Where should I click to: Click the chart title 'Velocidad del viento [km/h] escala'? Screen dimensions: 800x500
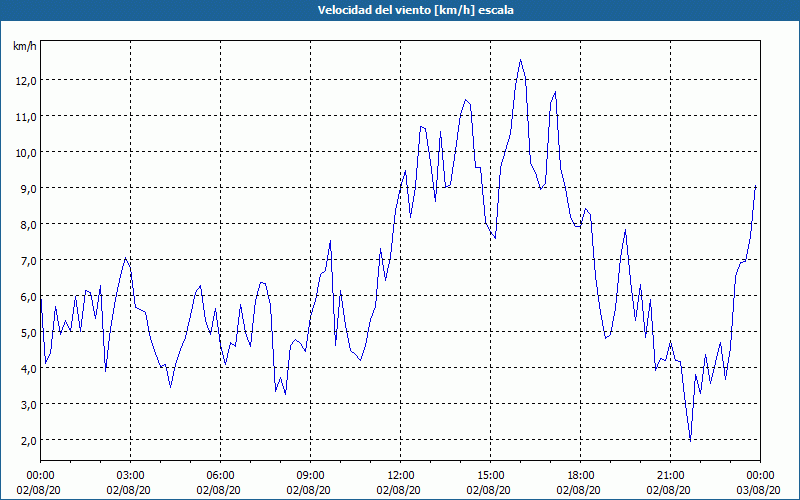(x=415, y=10)
